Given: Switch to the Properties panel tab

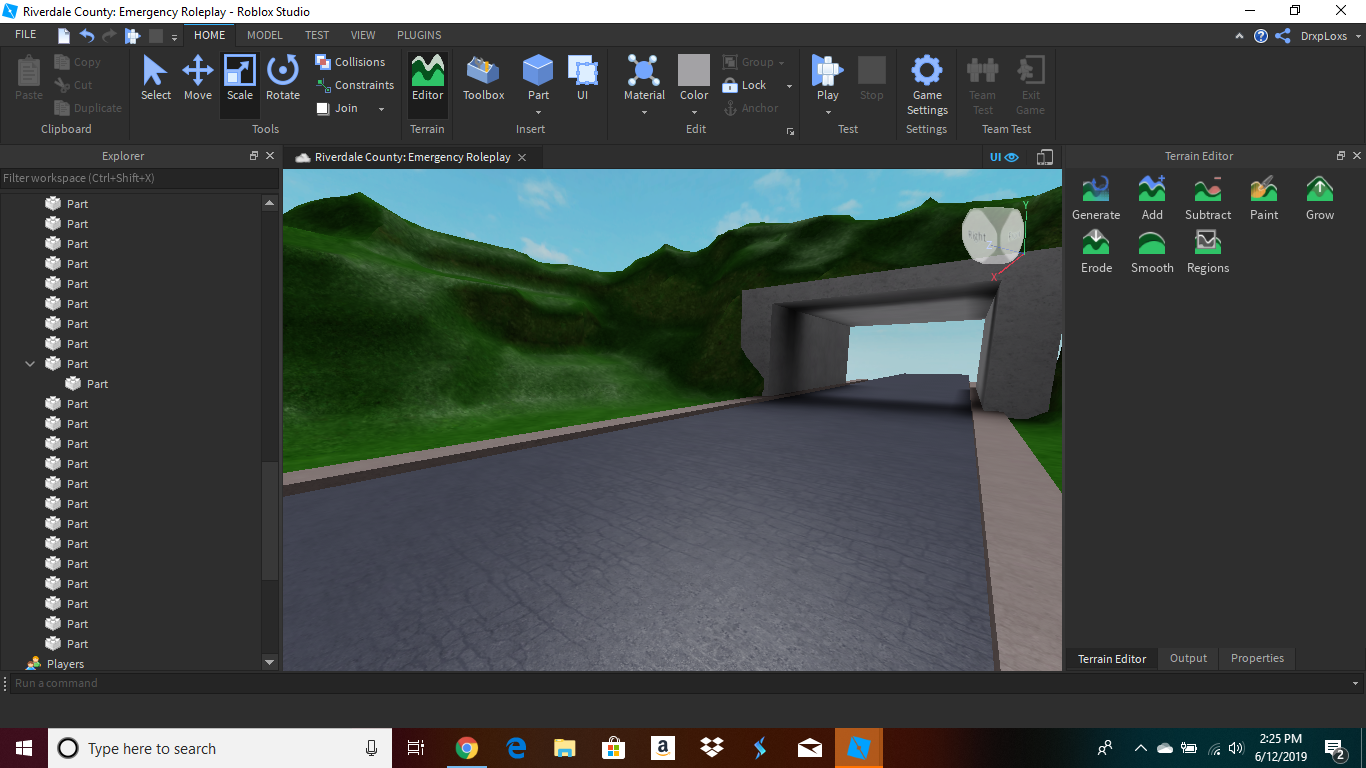Looking at the screenshot, I should [x=1257, y=658].
